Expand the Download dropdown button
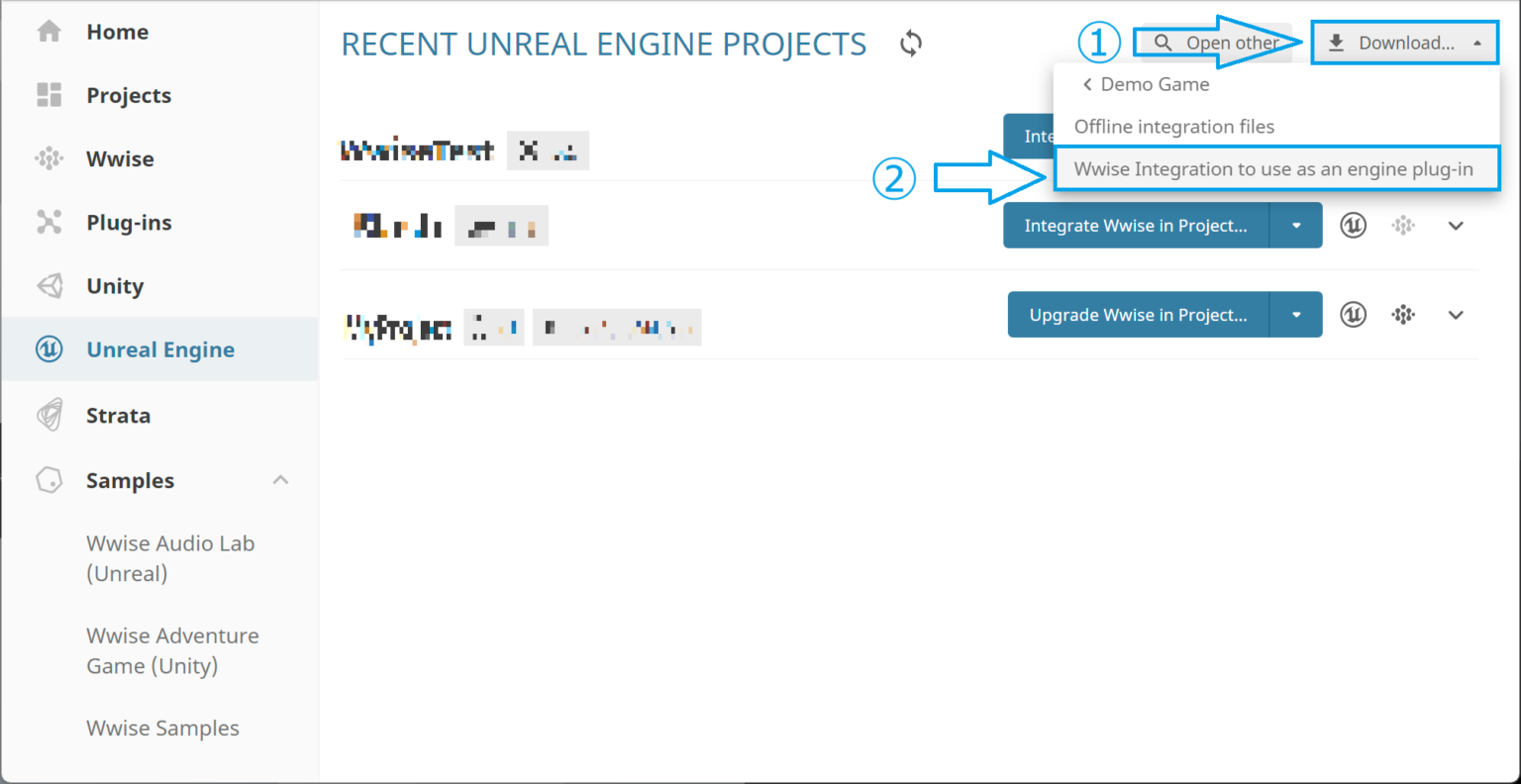The width and height of the screenshot is (1521, 784). point(1405,43)
